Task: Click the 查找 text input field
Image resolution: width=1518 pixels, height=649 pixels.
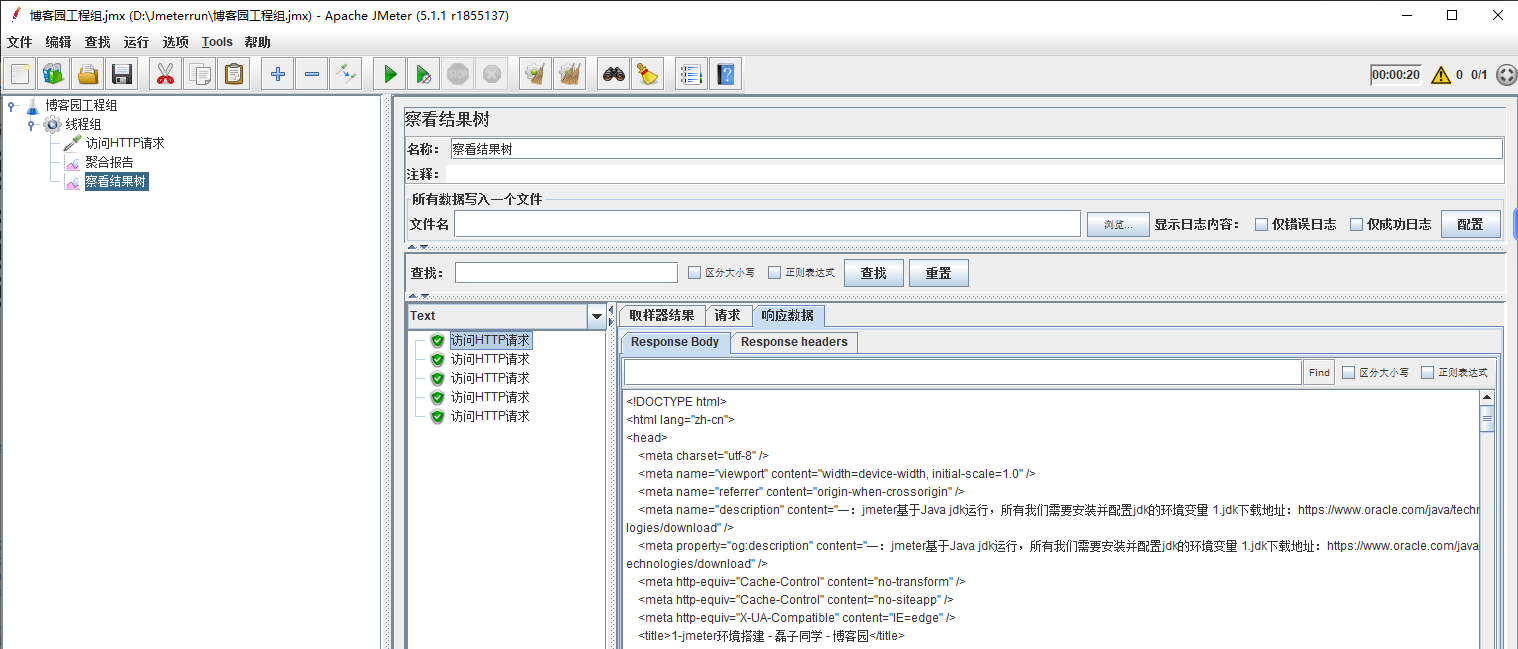Action: (x=566, y=273)
